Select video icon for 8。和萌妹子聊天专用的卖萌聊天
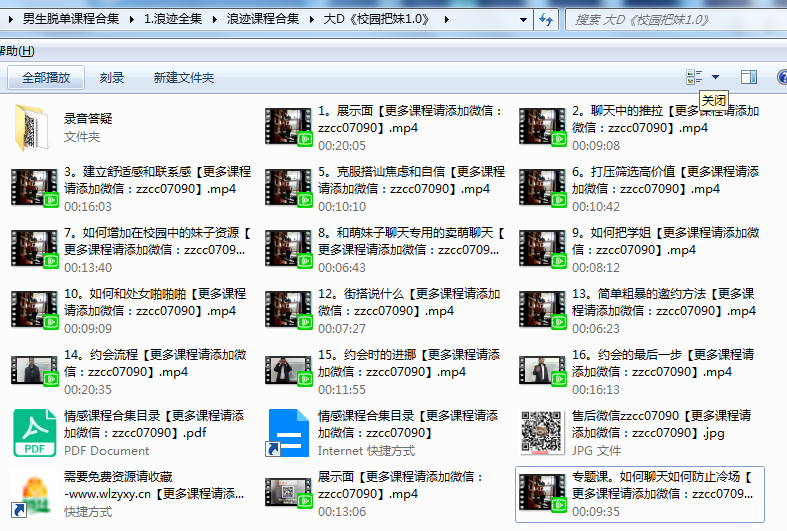 click(288, 248)
